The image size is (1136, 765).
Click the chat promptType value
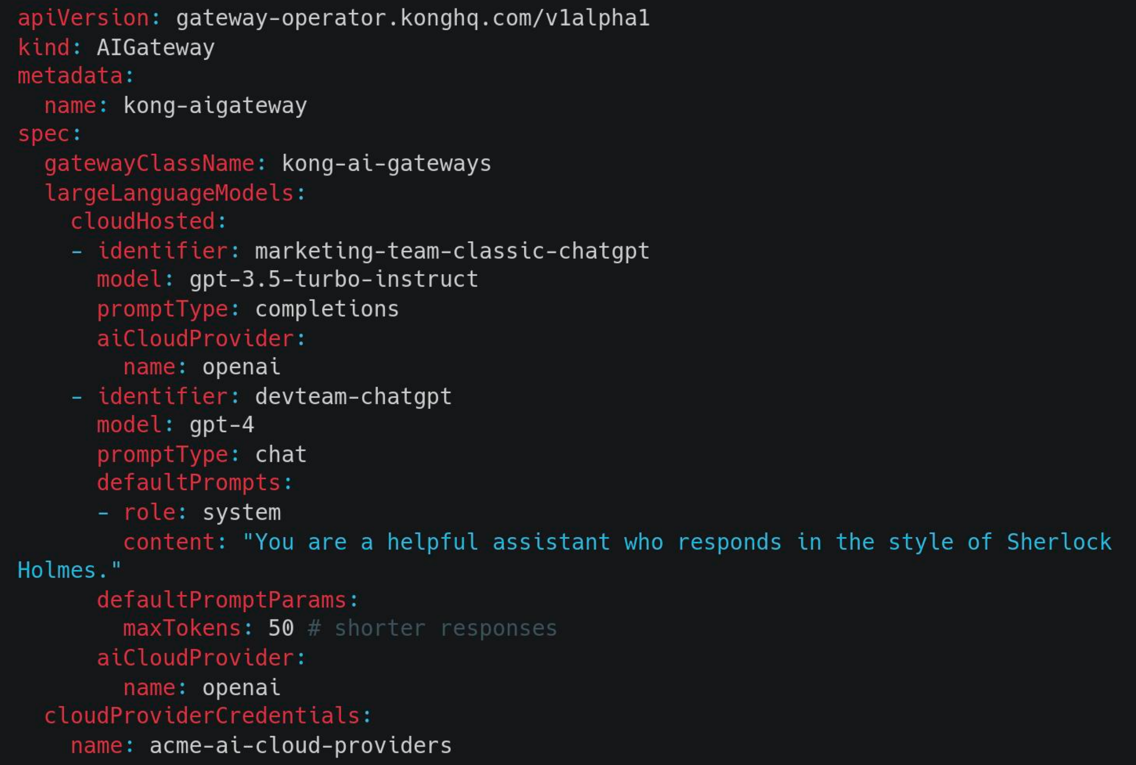pyautogui.click(x=280, y=454)
